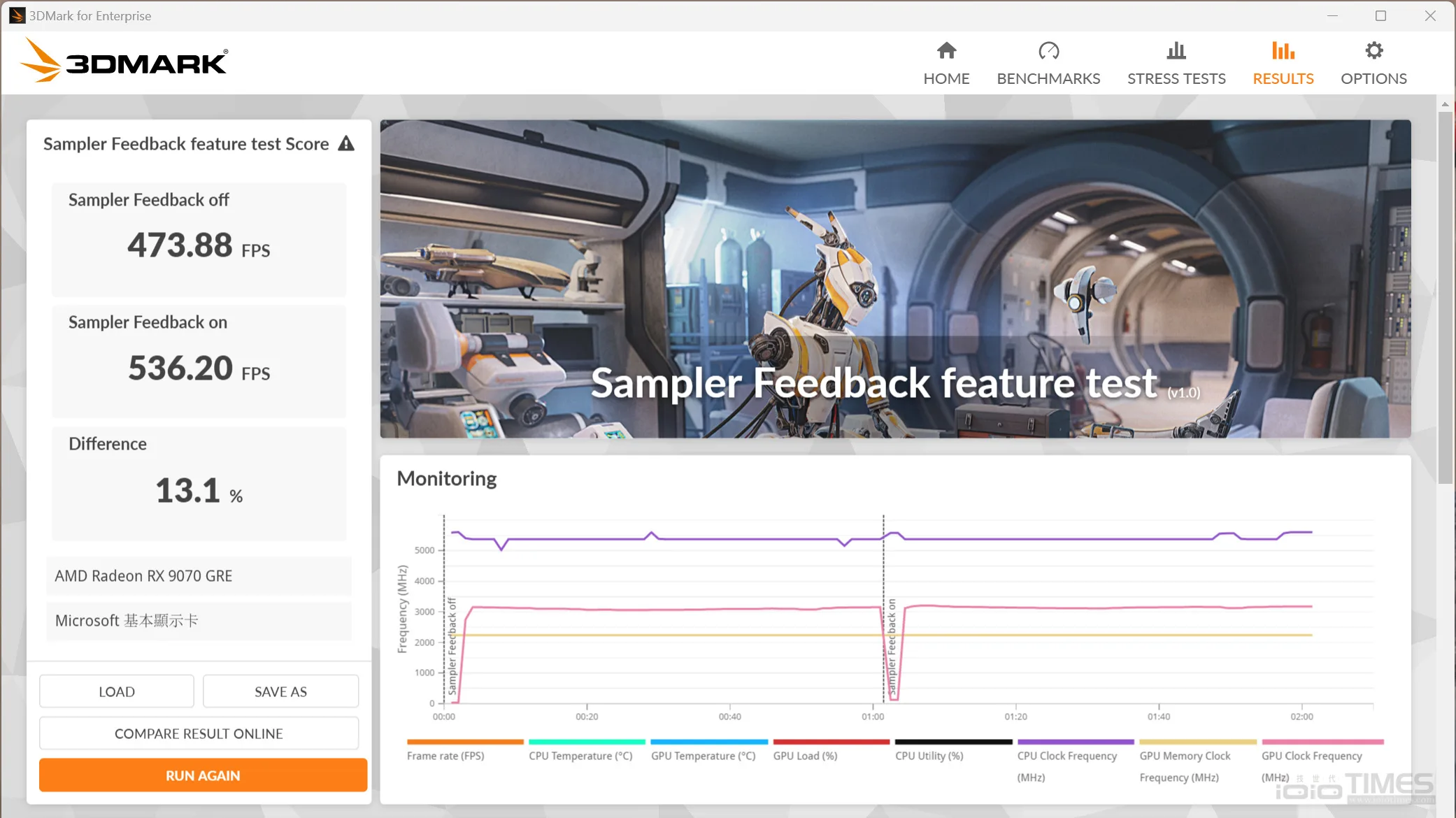Click COMPARE RESULT ONLINE
This screenshot has height=818, width=1456.
[x=199, y=733]
